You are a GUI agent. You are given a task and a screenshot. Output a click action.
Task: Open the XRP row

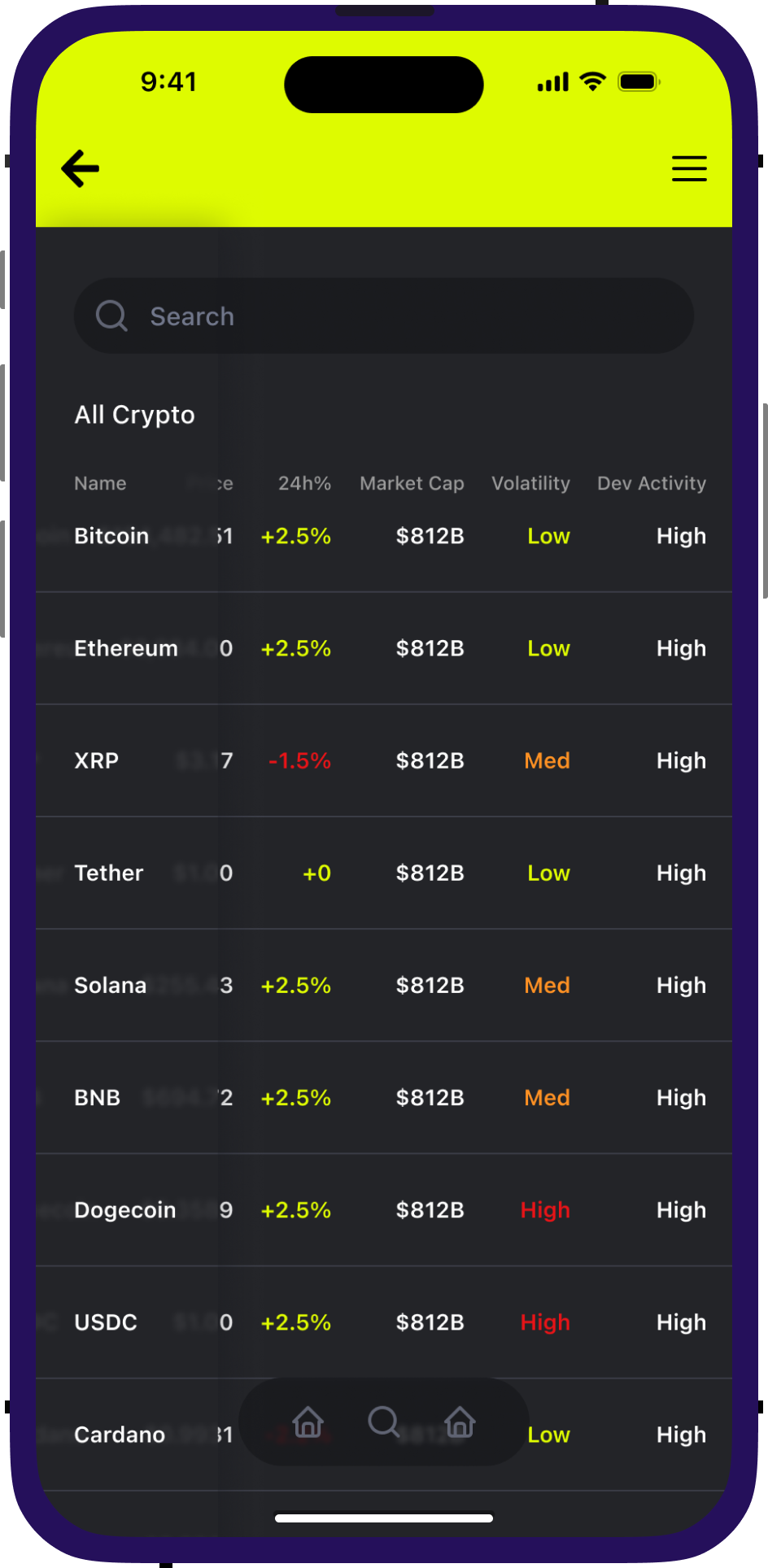(97, 760)
